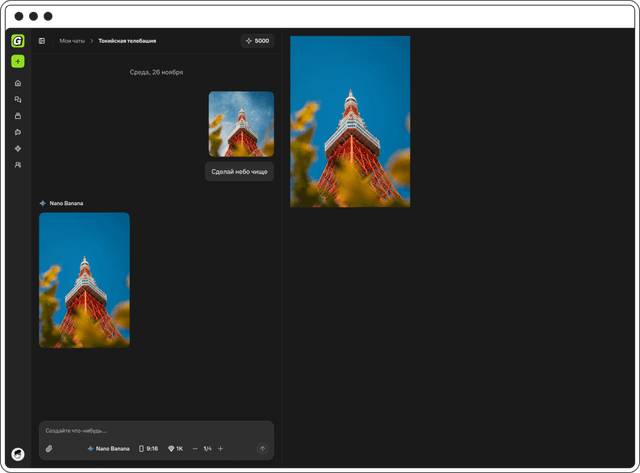The width and height of the screenshot is (640, 473).
Task: Decrease the image count with the minus button
Action: click(x=195, y=449)
